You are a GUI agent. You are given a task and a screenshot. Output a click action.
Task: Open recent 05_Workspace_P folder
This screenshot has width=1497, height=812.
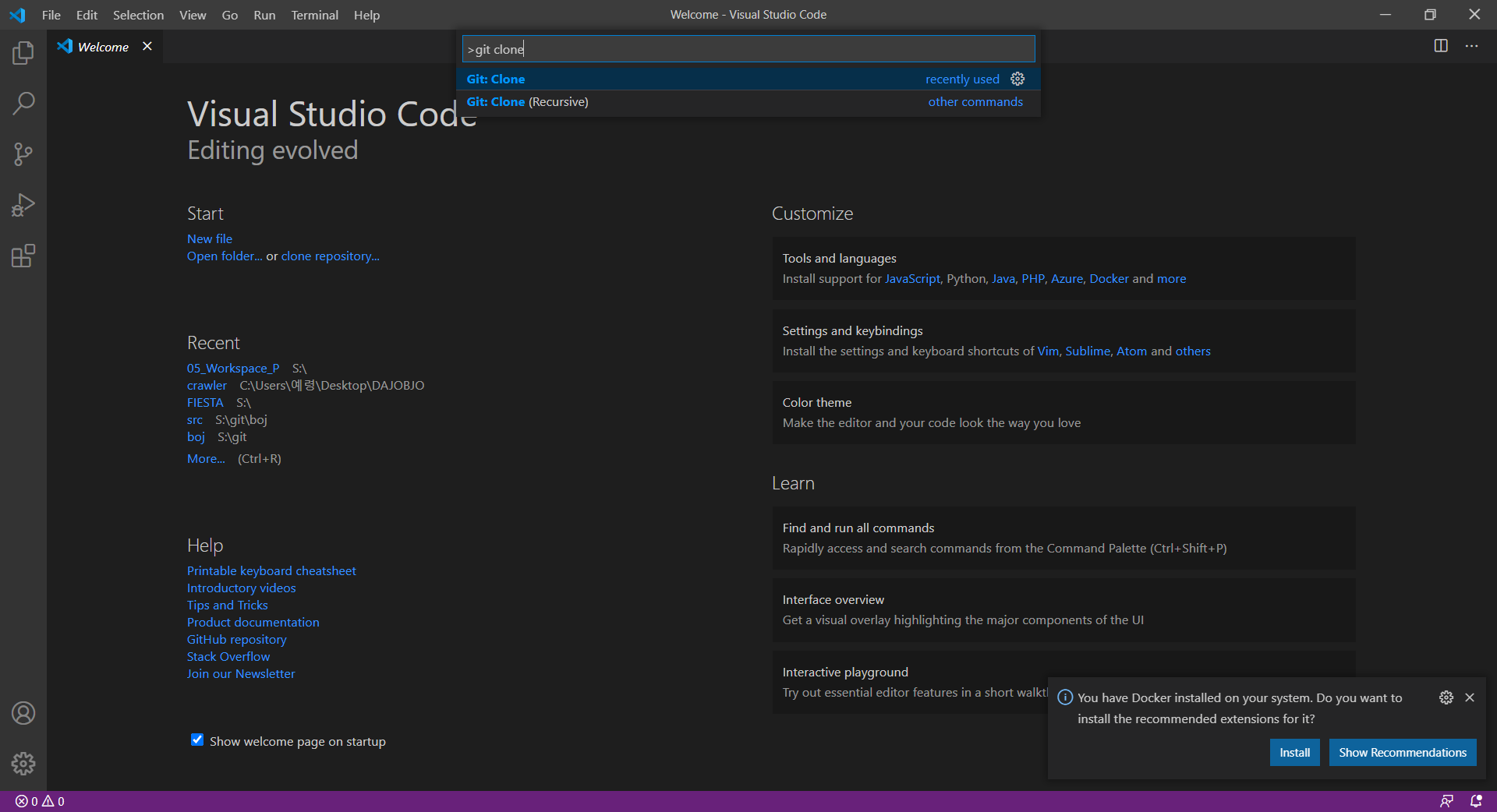click(x=233, y=368)
